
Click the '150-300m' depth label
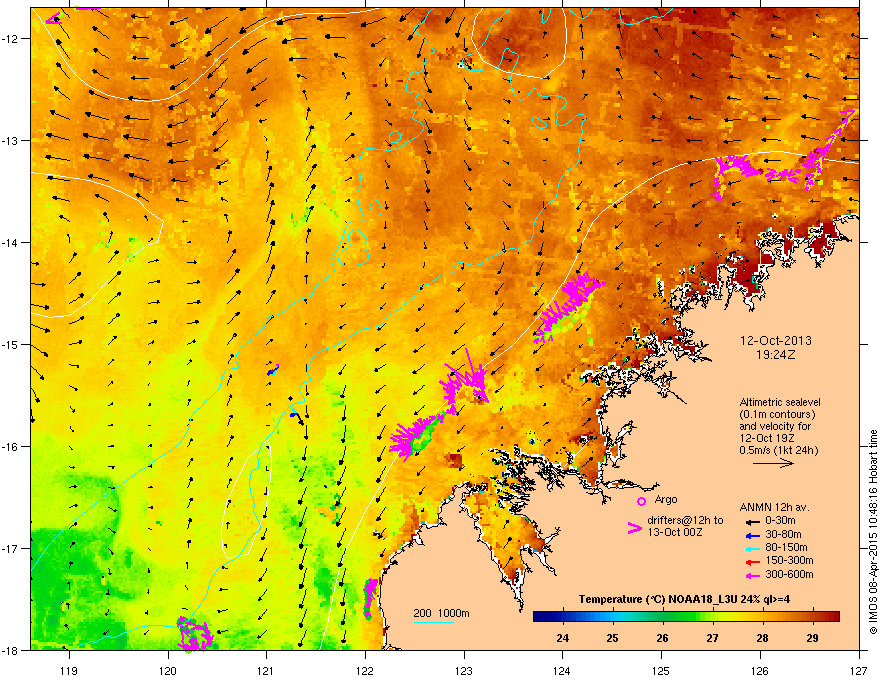[790, 560]
